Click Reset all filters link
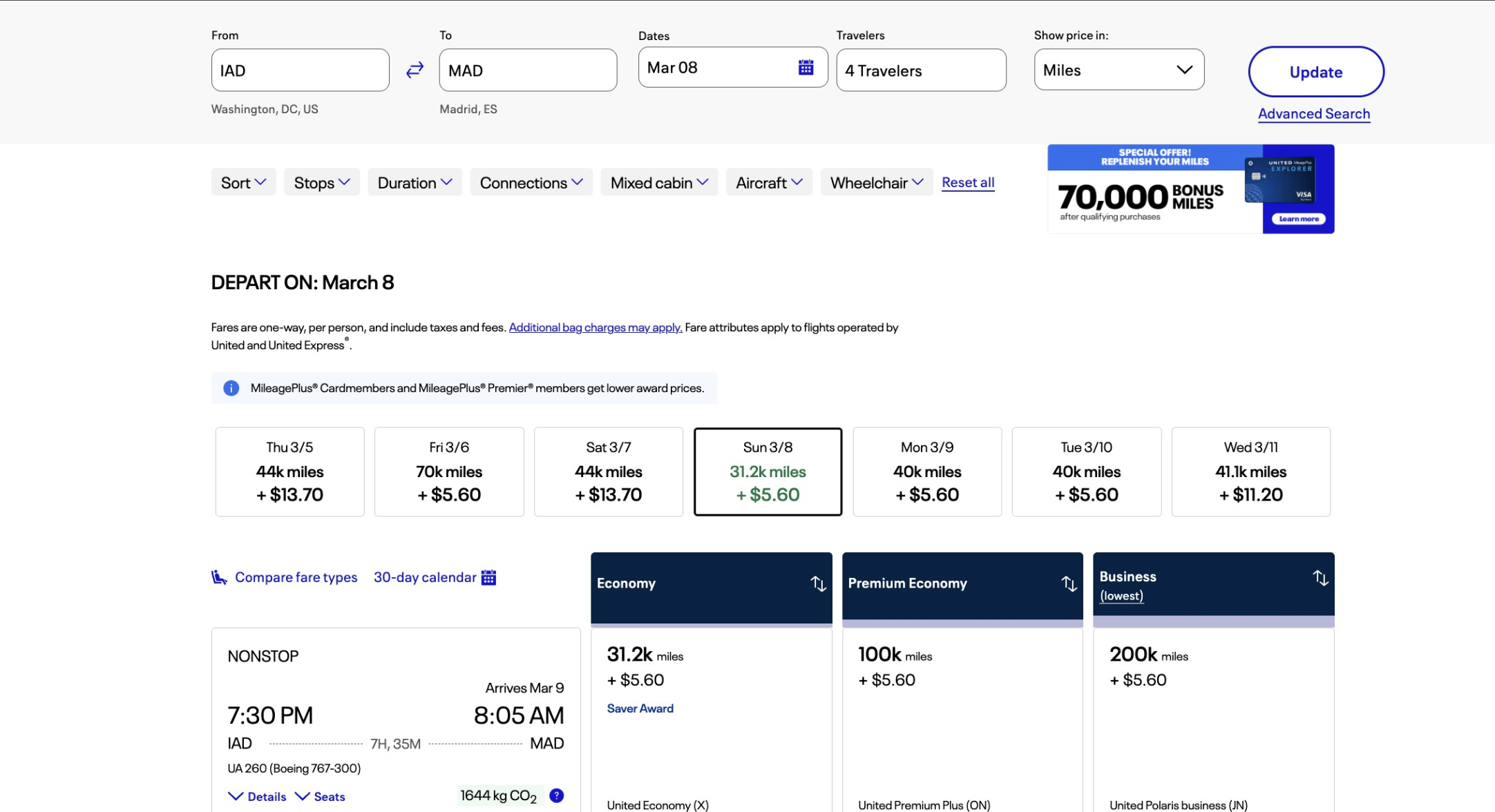 pos(967,182)
